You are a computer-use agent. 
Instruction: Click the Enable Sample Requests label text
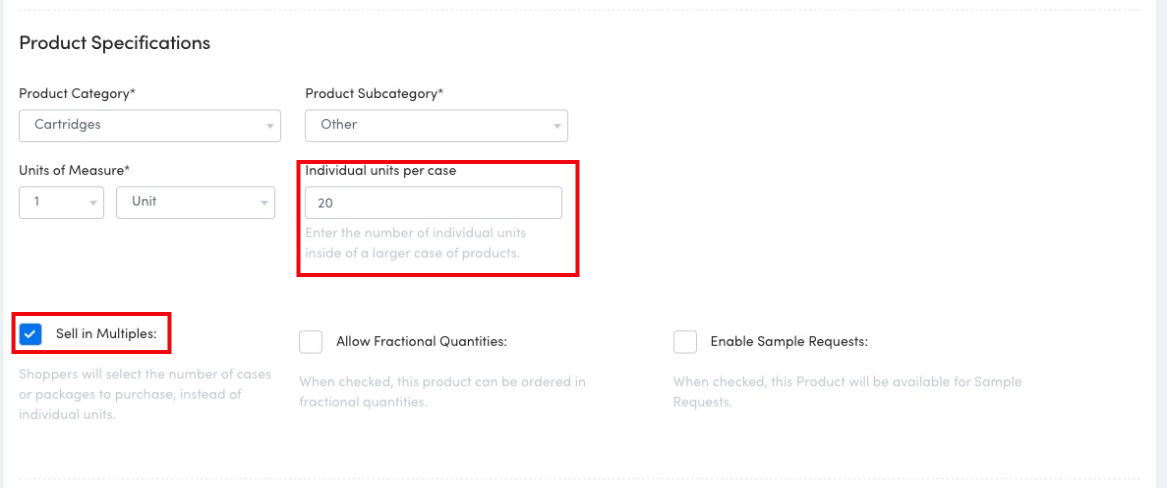coord(788,342)
